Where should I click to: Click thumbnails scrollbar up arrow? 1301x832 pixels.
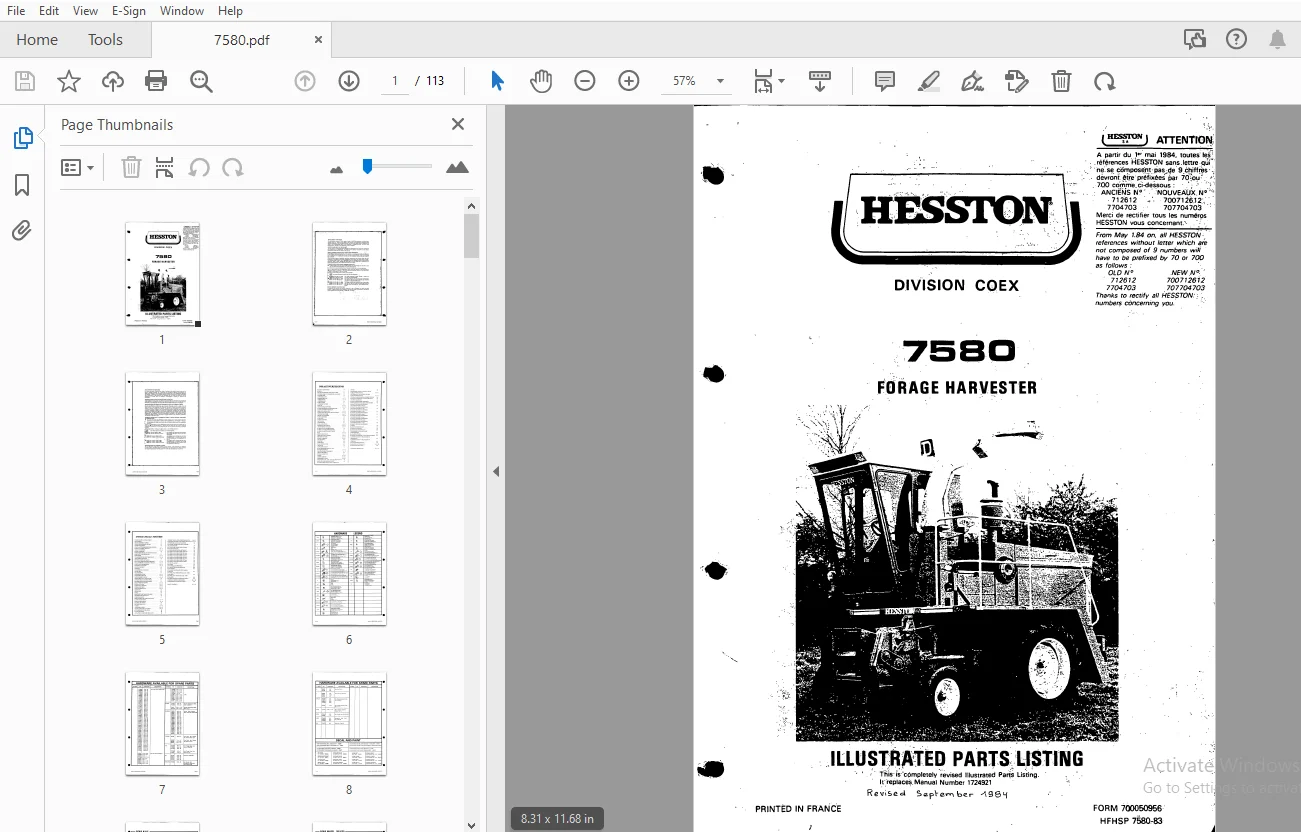(x=472, y=206)
